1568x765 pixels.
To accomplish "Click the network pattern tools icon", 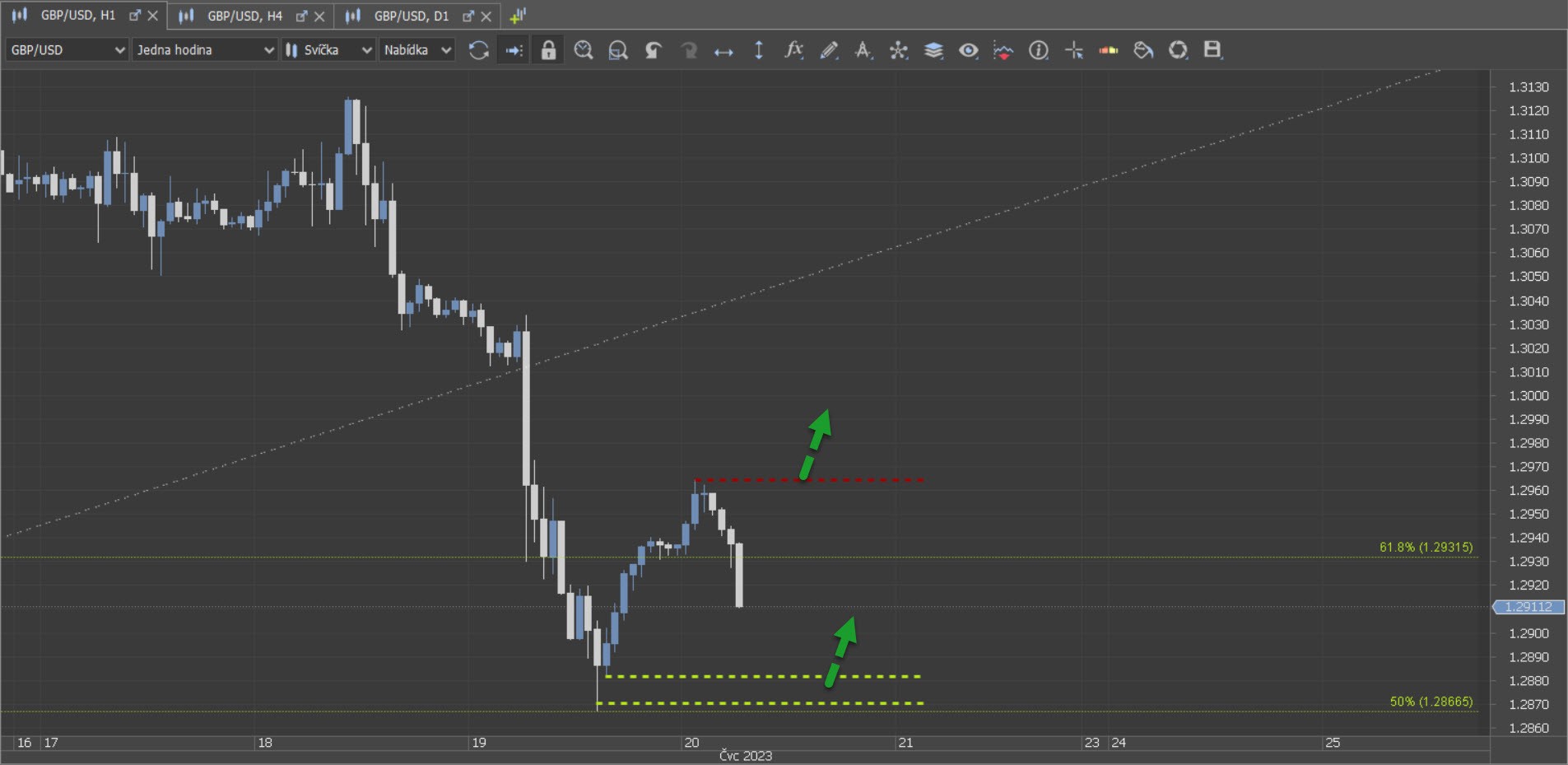I will [x=898, y=50].
